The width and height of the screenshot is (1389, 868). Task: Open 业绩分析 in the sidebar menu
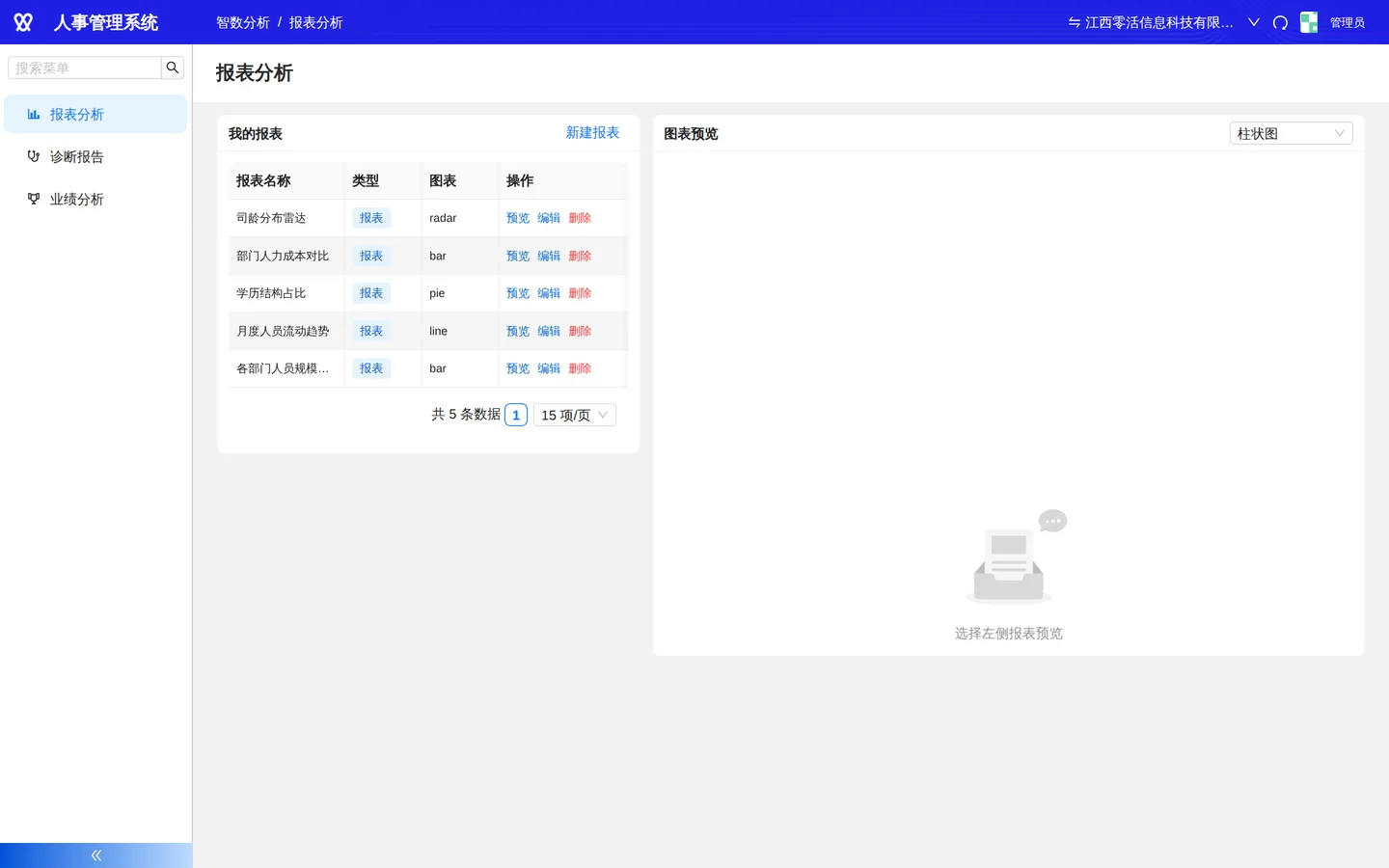(95, 199)
